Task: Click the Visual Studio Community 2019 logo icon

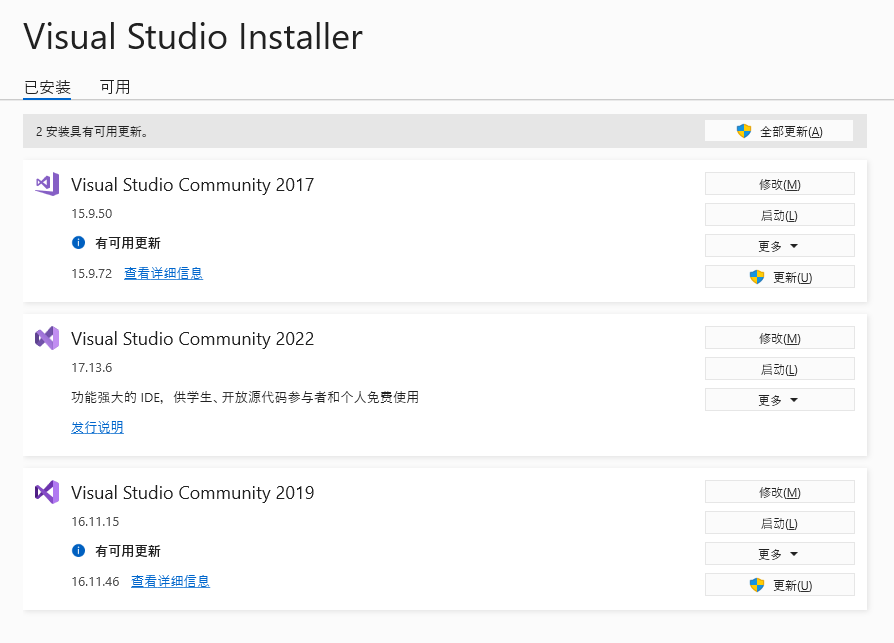Action: (x=47, y=492)
